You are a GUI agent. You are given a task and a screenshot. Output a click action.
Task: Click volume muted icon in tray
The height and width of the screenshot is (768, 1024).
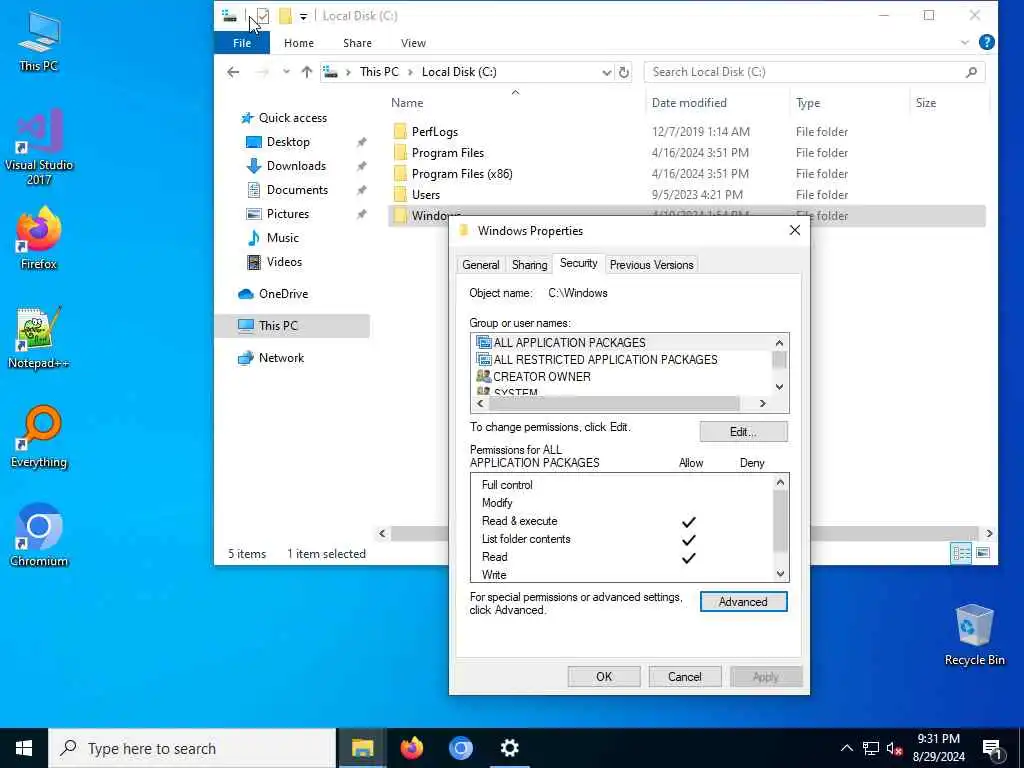[x=895, y=749]
